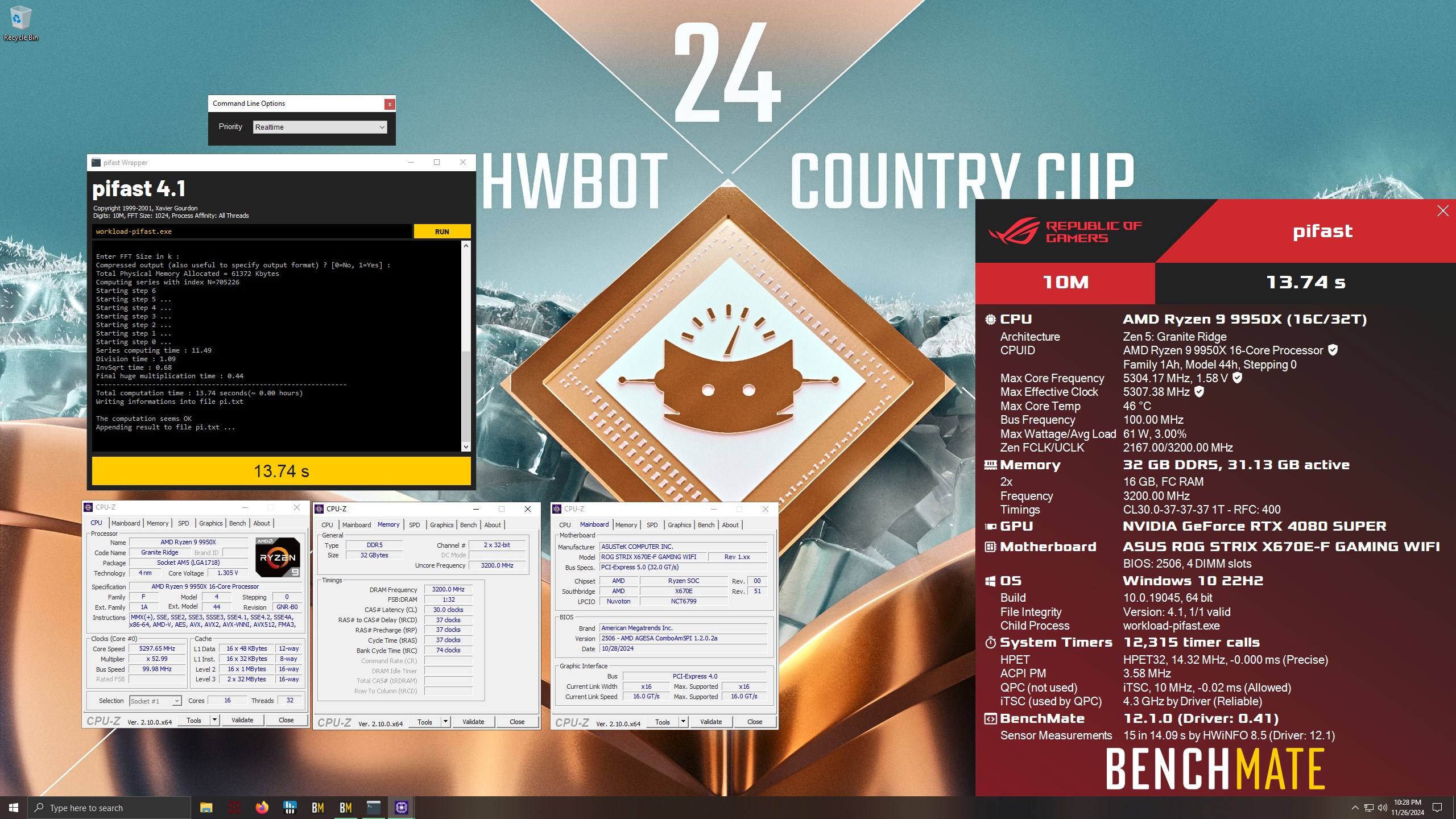
Task: Click Validate in CPU-Z CPU window
Action: click(242, 720)
